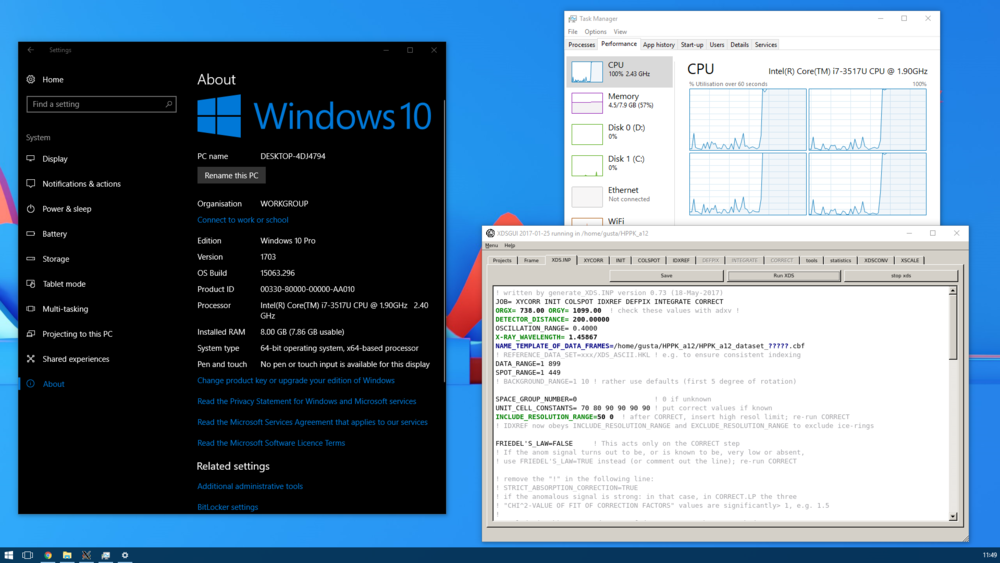Switch to the Services tab
Image resolution: width=1000 pixels, height=563 pixels.
click(x=765, y=45)
